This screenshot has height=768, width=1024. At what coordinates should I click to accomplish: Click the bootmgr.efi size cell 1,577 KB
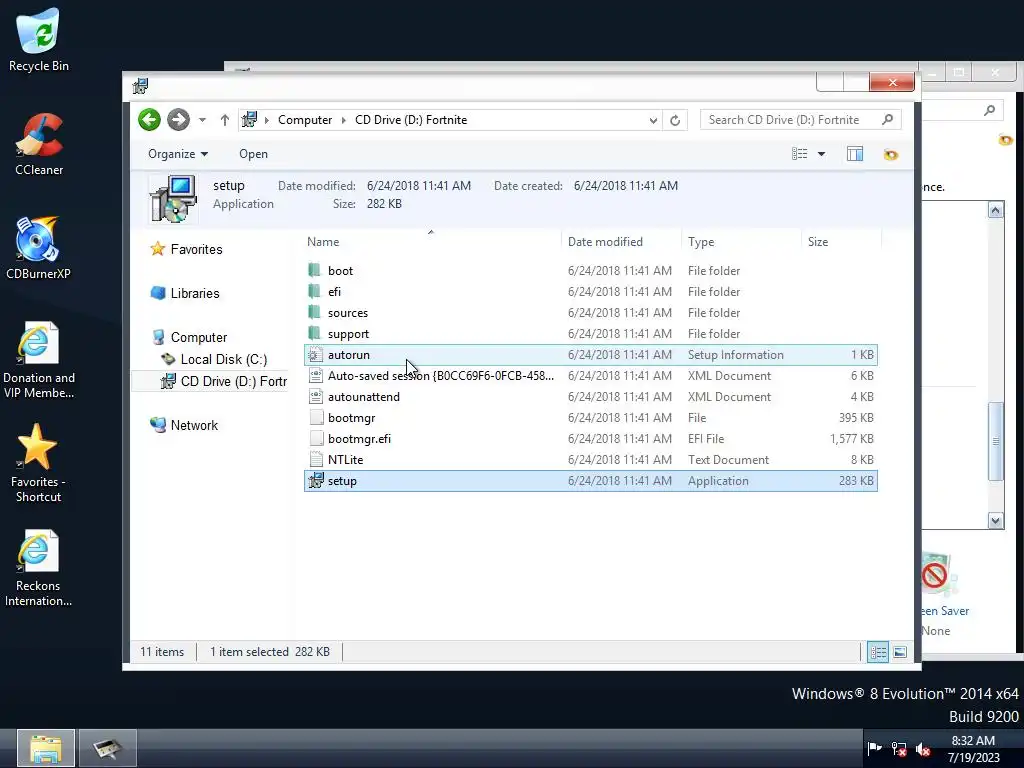tap(852, 439)
